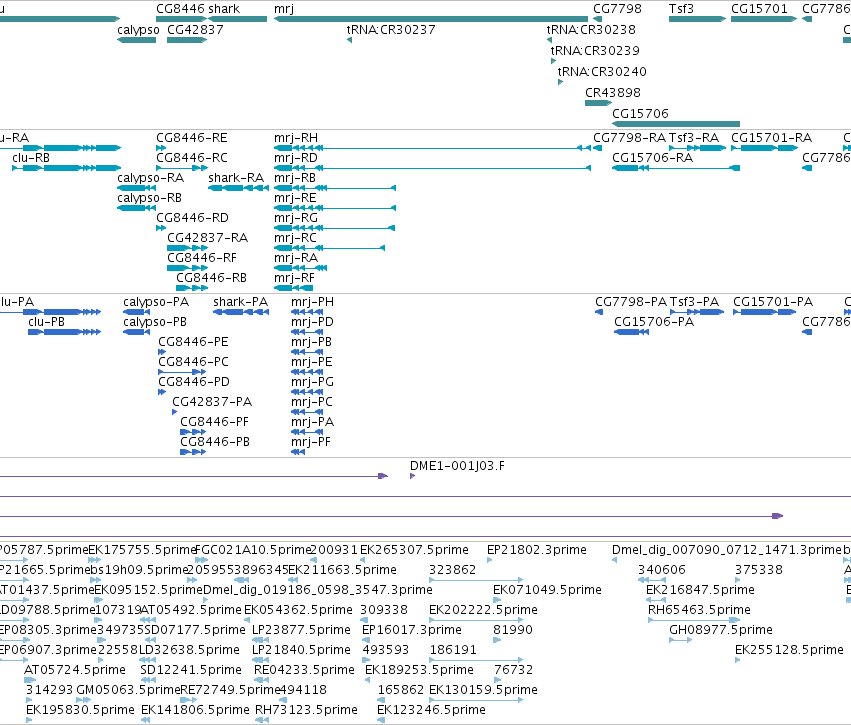Image resolution: width=851 pixels, height=725 pixels.
Task: Select protein shark-PA
Action: pos(241,311)
